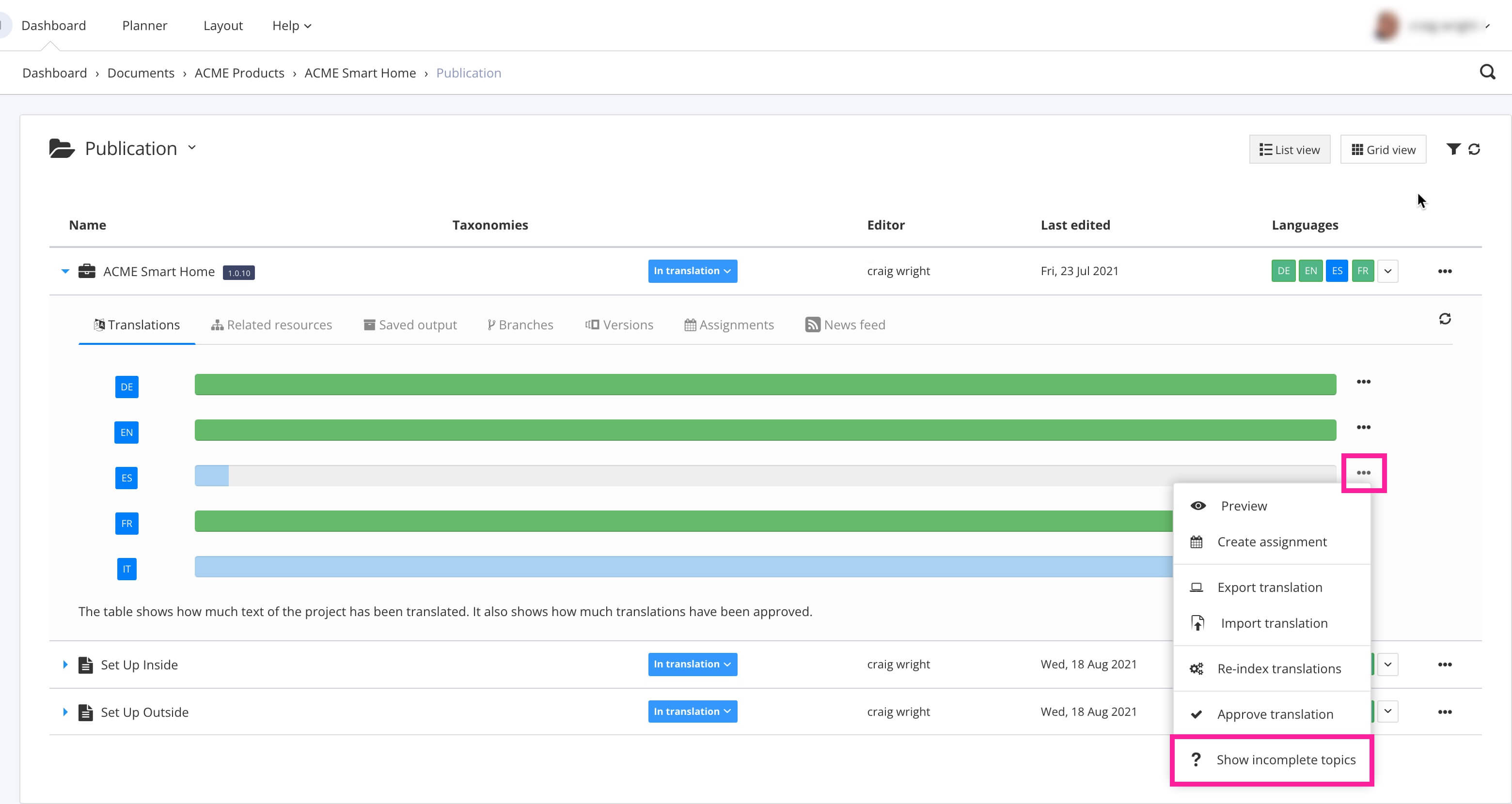Refresh the translations panel
Screen dimensions: 1512x804
pos(1445,318)
